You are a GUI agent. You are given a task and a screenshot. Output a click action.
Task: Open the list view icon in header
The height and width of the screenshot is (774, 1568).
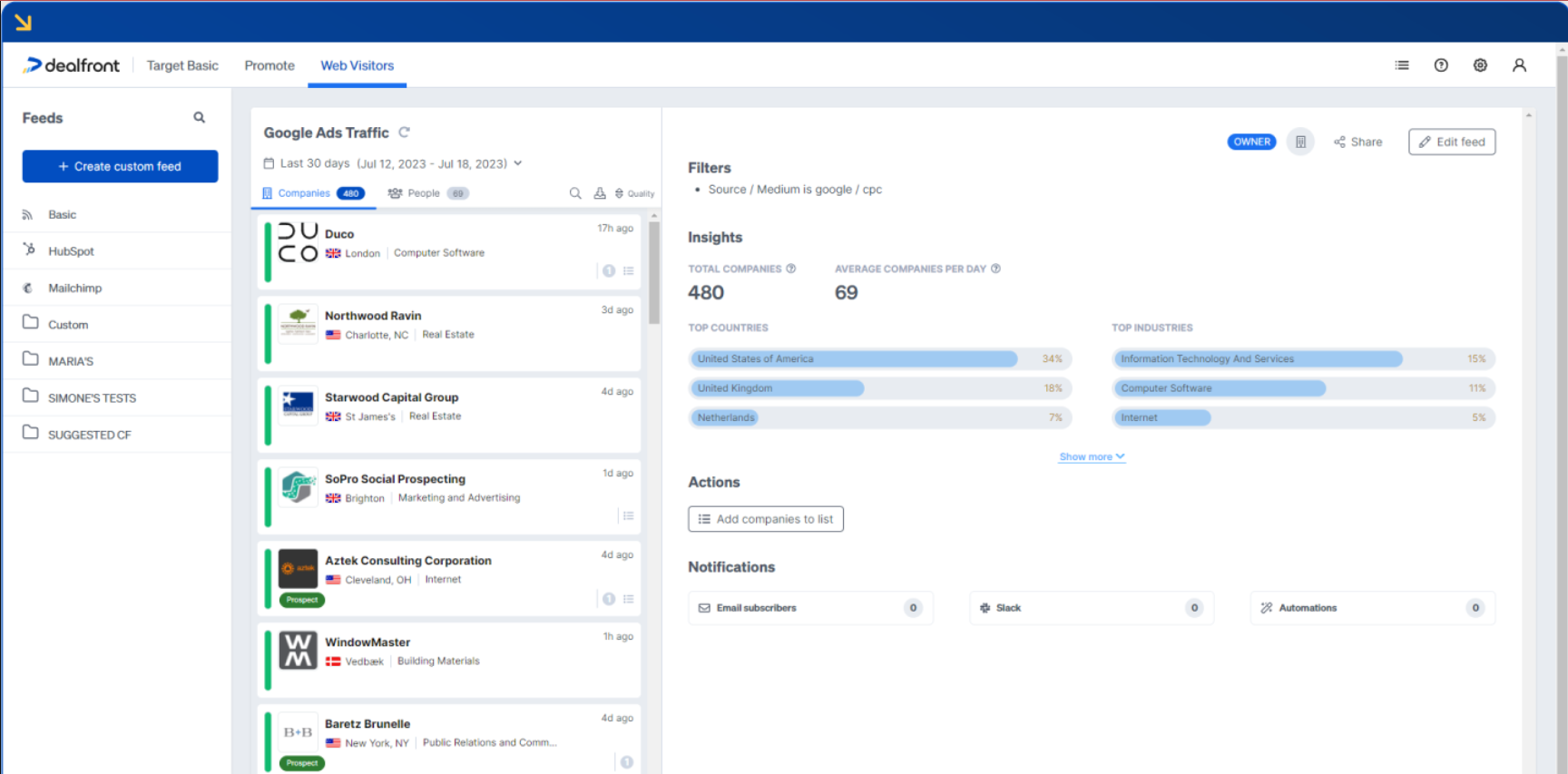1402,65
